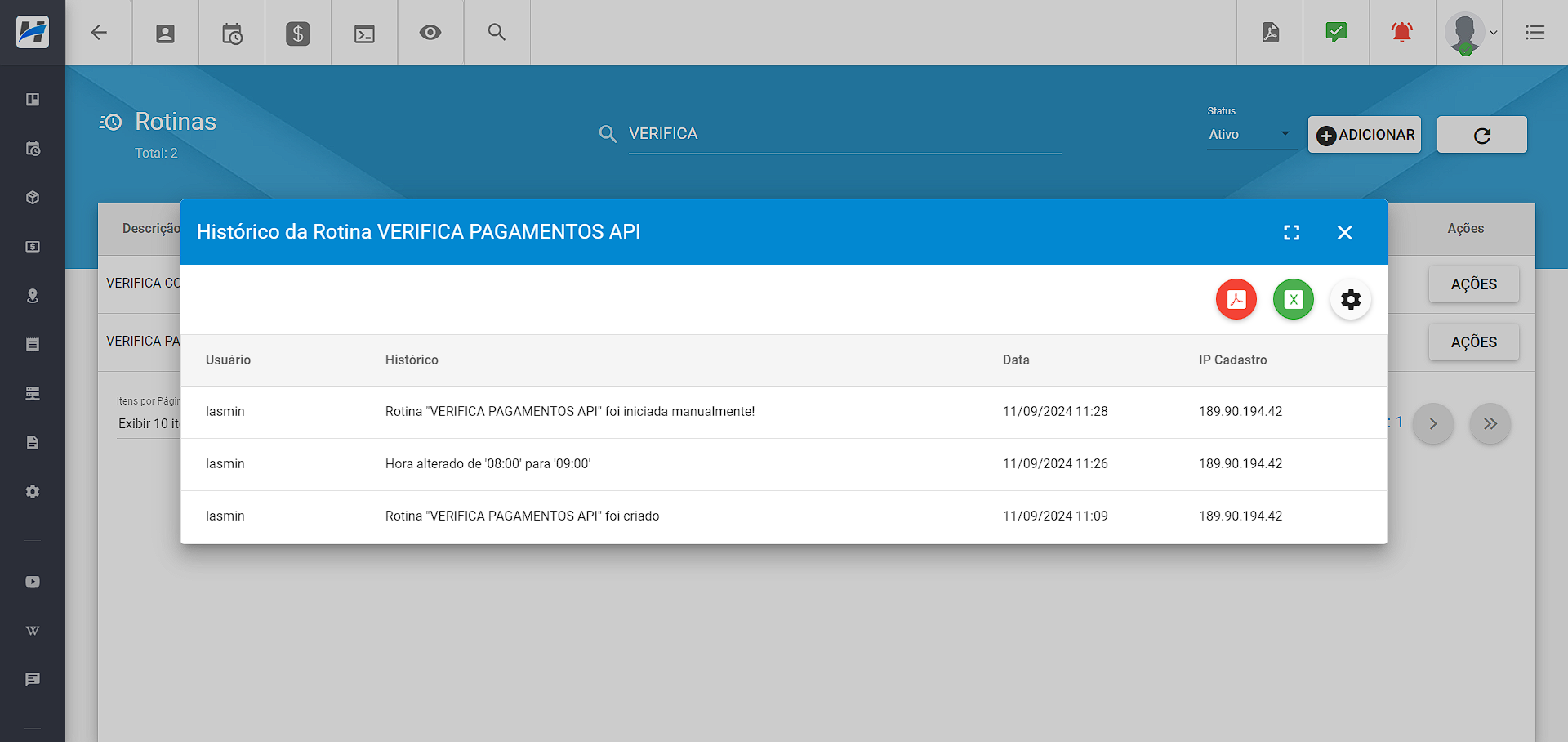1568x742 pixels.
Task: Click the Rotinas page title
Action: 176,122
